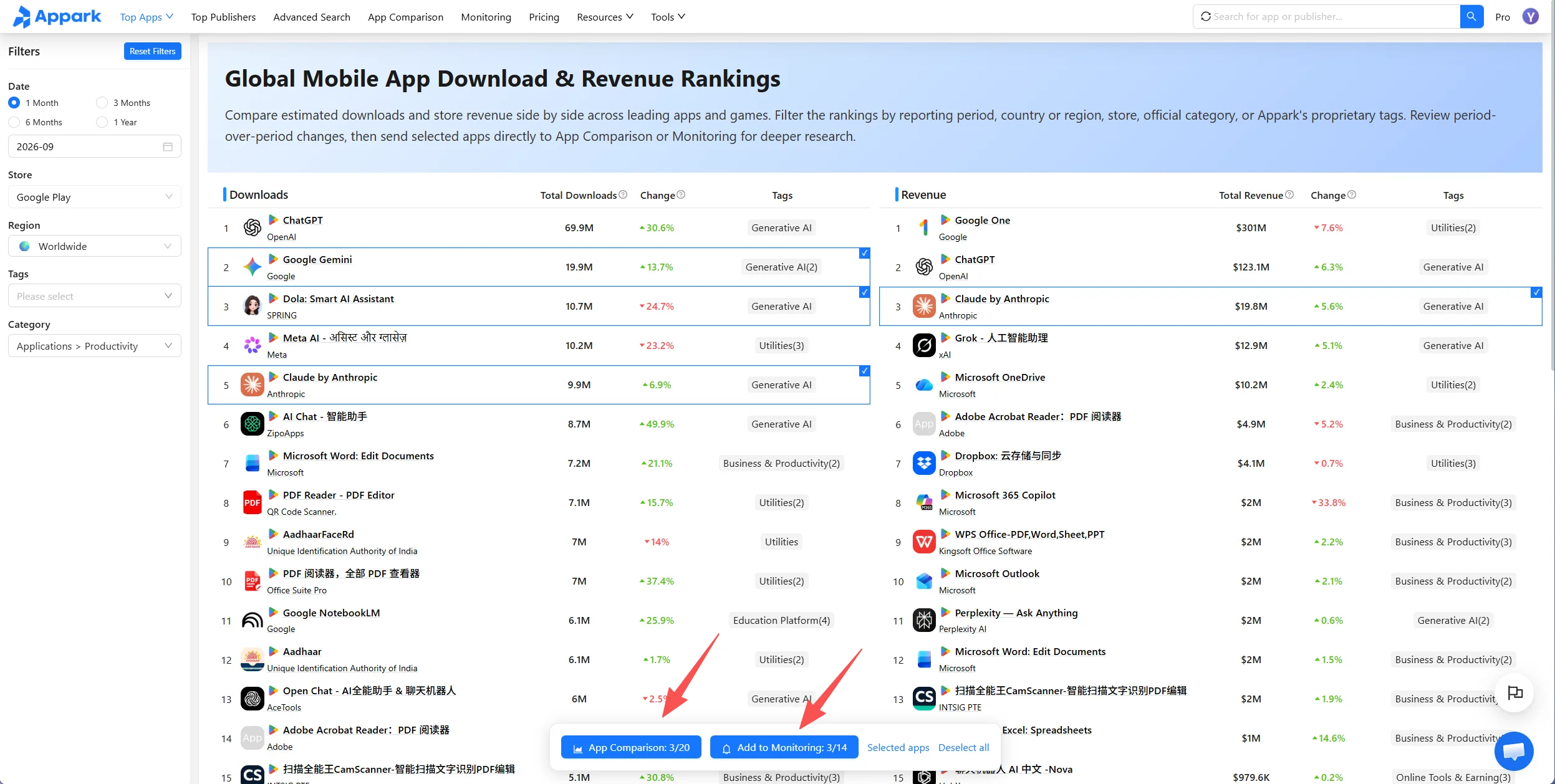Click the App Comparison: 3/20 button
The height and width of the screenshot is (784, 1555).
[x=631, y=747]
